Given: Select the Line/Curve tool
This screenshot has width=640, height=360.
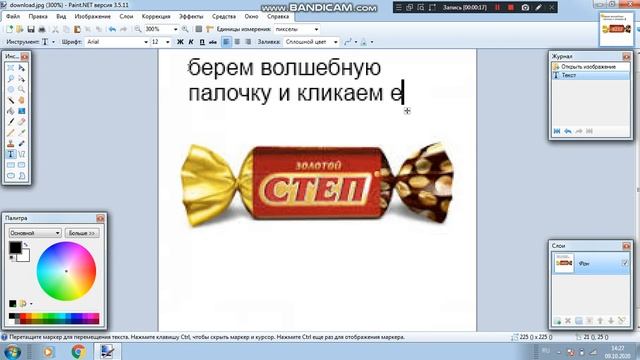Looking at the screenshot, I should (21, 154).
